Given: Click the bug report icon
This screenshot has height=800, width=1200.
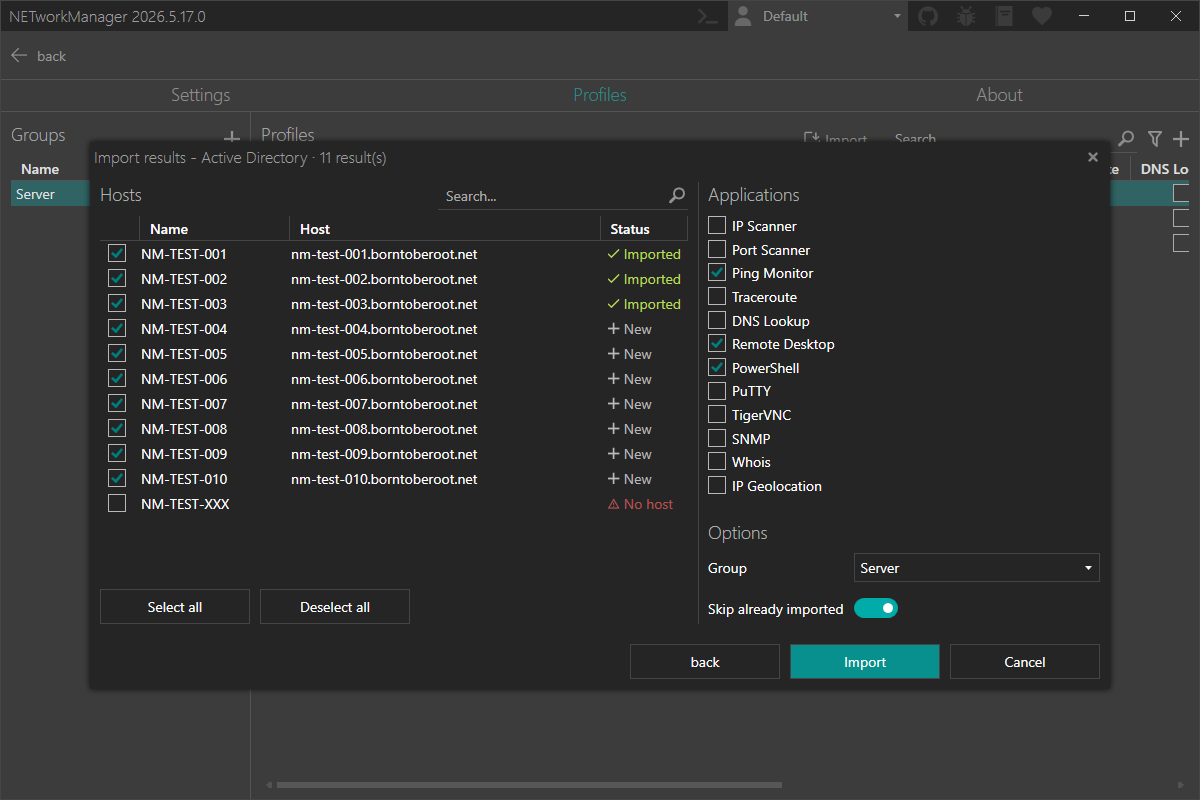Looking at the screenshot, I should pyautogui.click(x=966, y=16).
